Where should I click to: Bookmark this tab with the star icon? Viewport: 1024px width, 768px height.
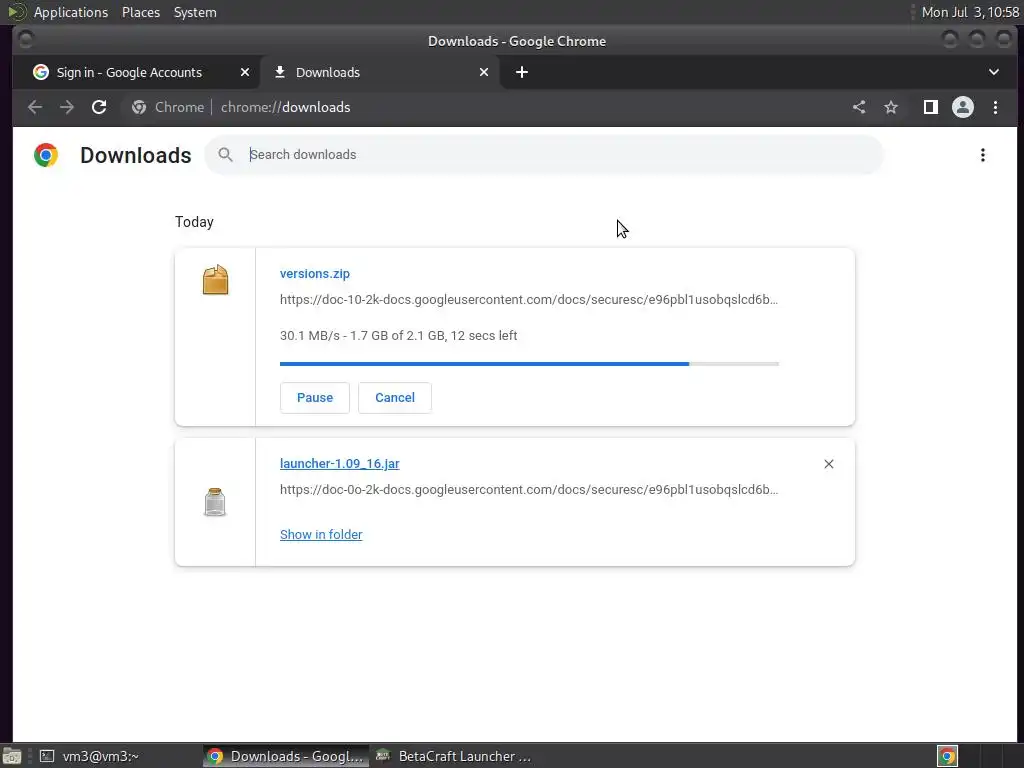(x=891, y=107)
